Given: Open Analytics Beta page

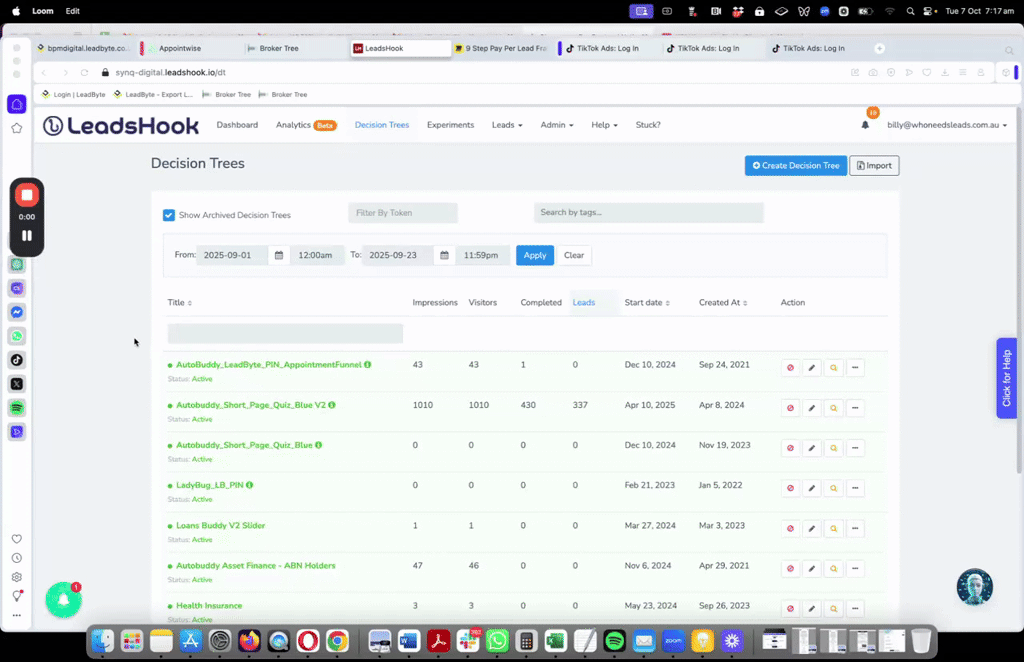Looking at the screenshot, I should [306, 125].
